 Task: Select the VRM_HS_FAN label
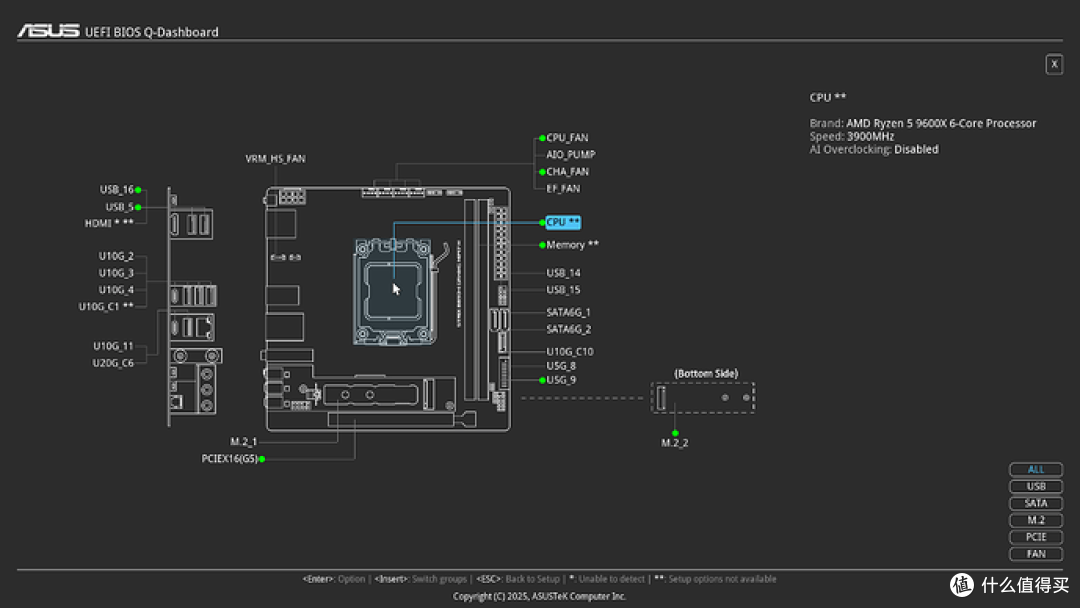pos(275,159)
